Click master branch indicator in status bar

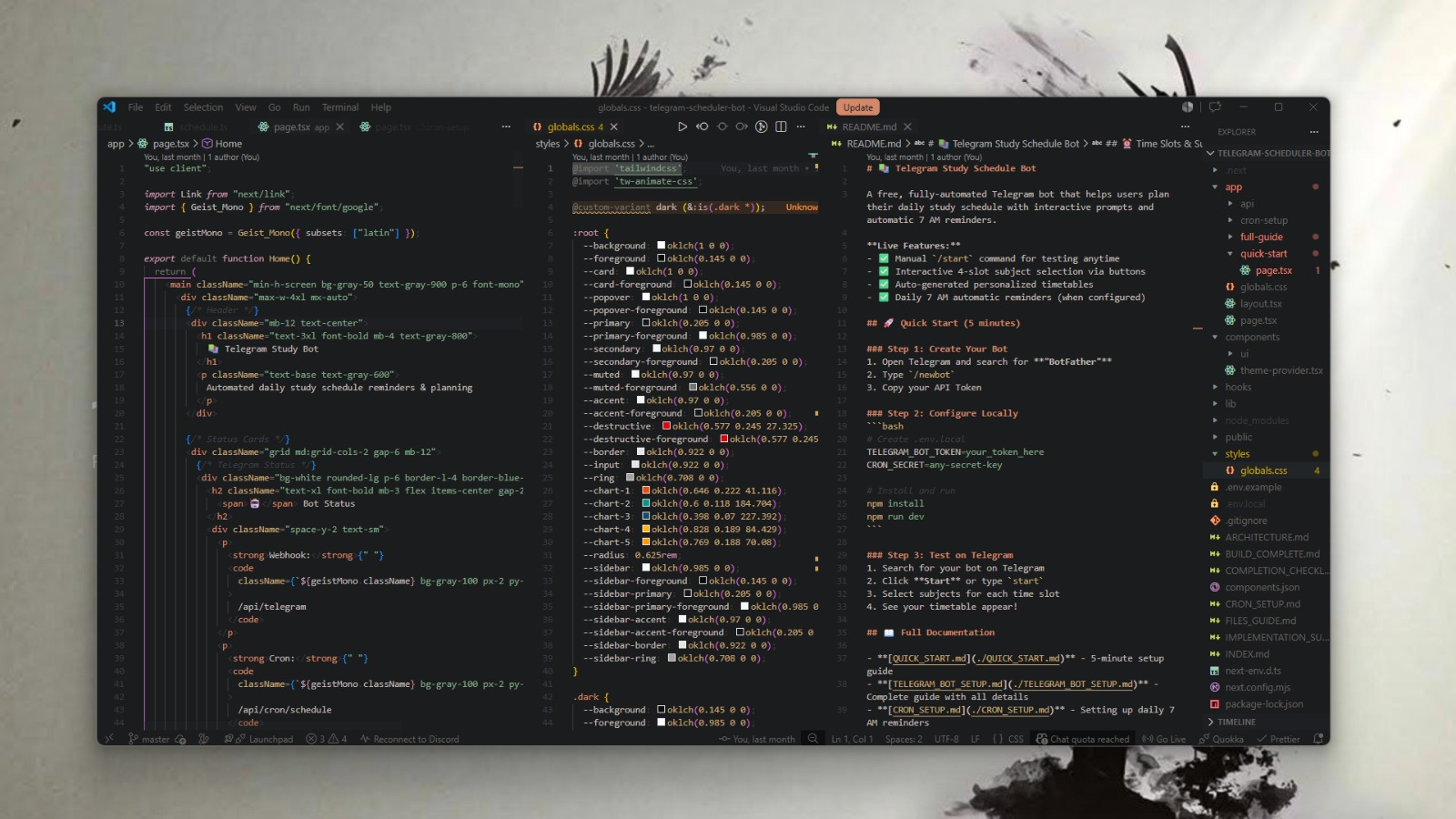[150, 739]
